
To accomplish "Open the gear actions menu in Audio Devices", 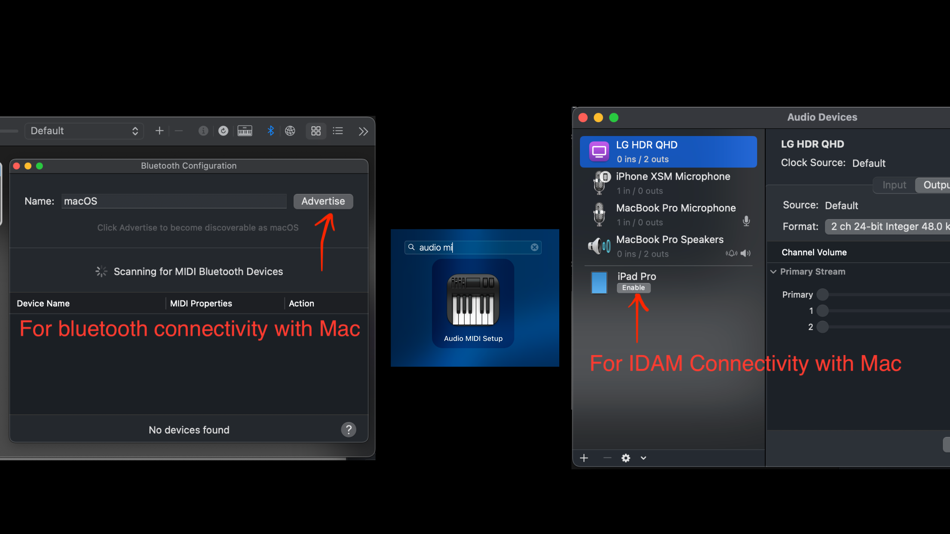I will click(x=626, y=458).
